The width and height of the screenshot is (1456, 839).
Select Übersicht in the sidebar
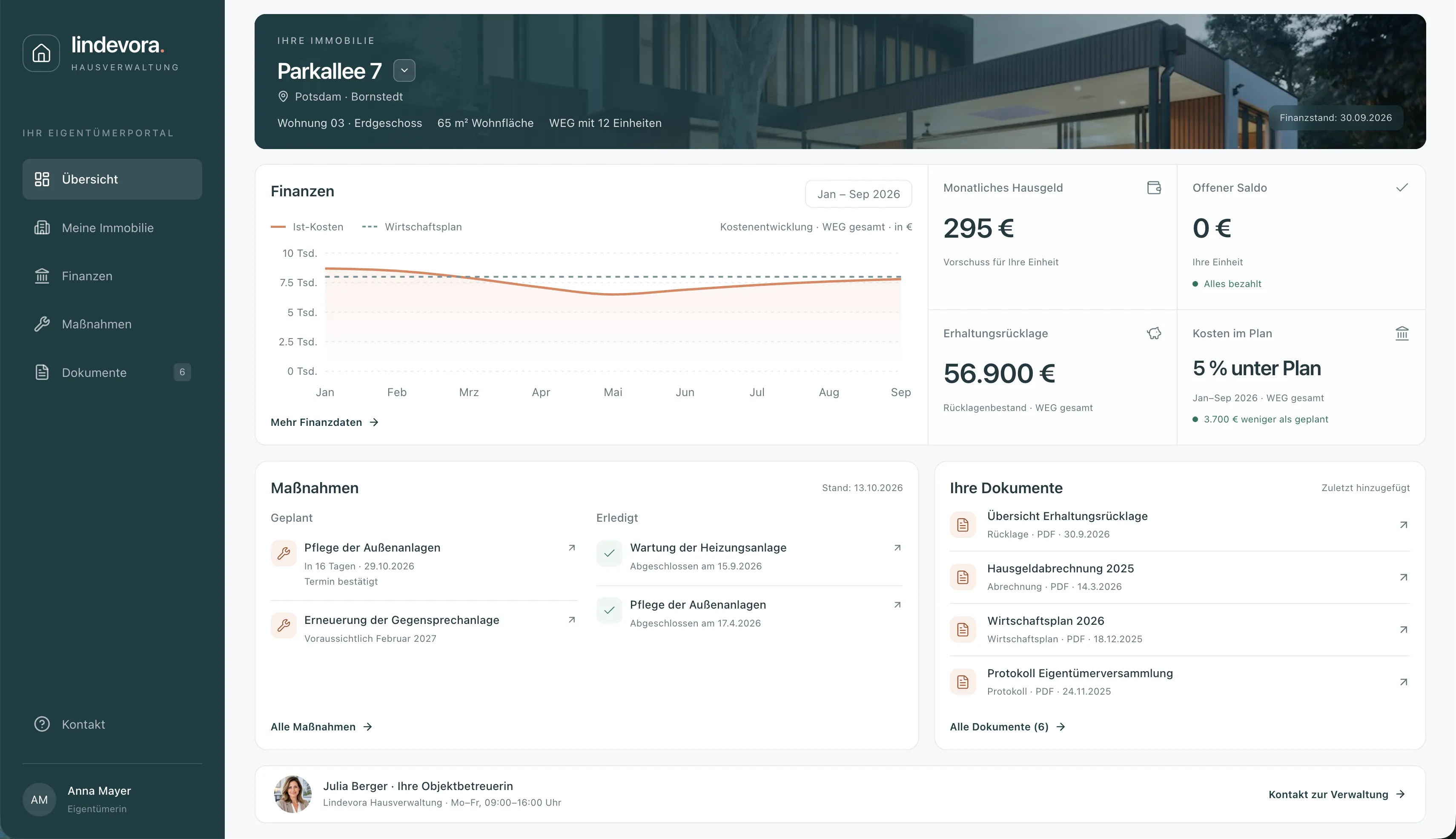[x=112, y=179]
